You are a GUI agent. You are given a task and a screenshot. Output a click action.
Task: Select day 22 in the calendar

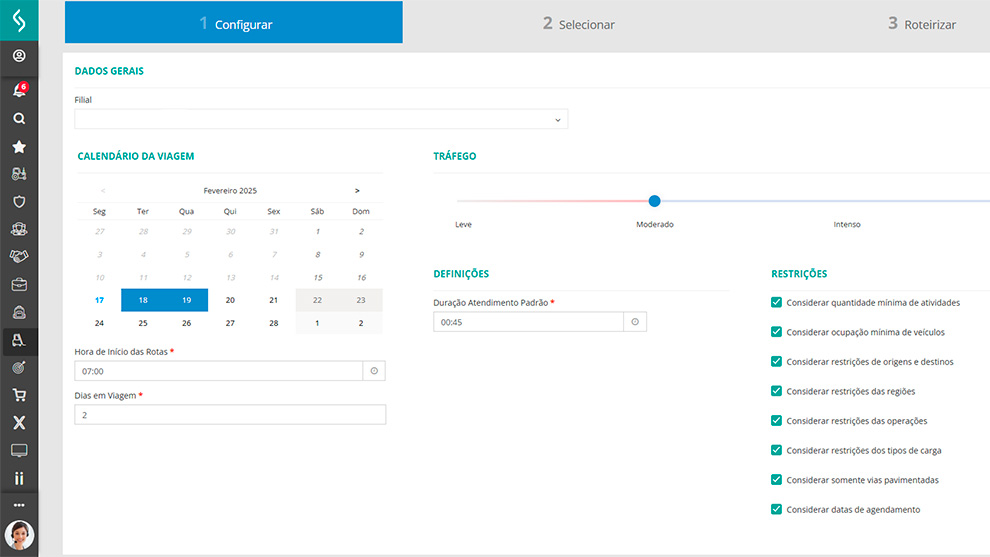pyautogui.click(x=317, y=300)
